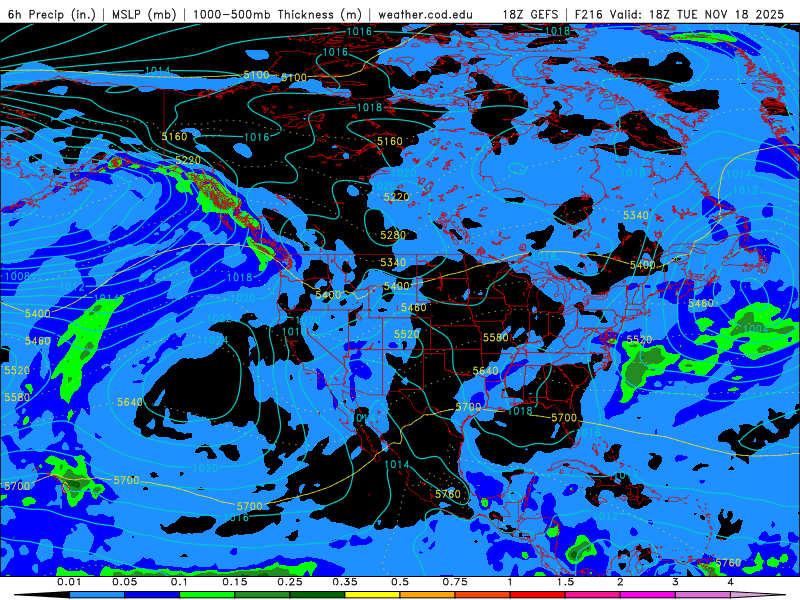Click the '0.75' legend value

(455, 582)
